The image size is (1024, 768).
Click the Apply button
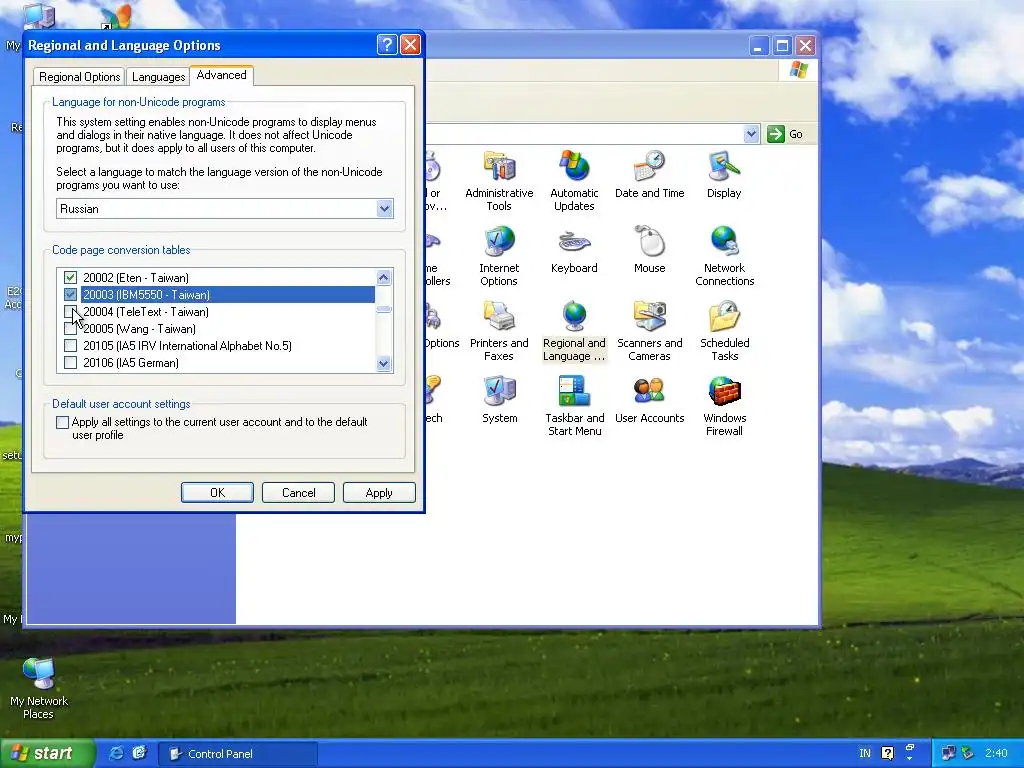(x=379, y=492)
